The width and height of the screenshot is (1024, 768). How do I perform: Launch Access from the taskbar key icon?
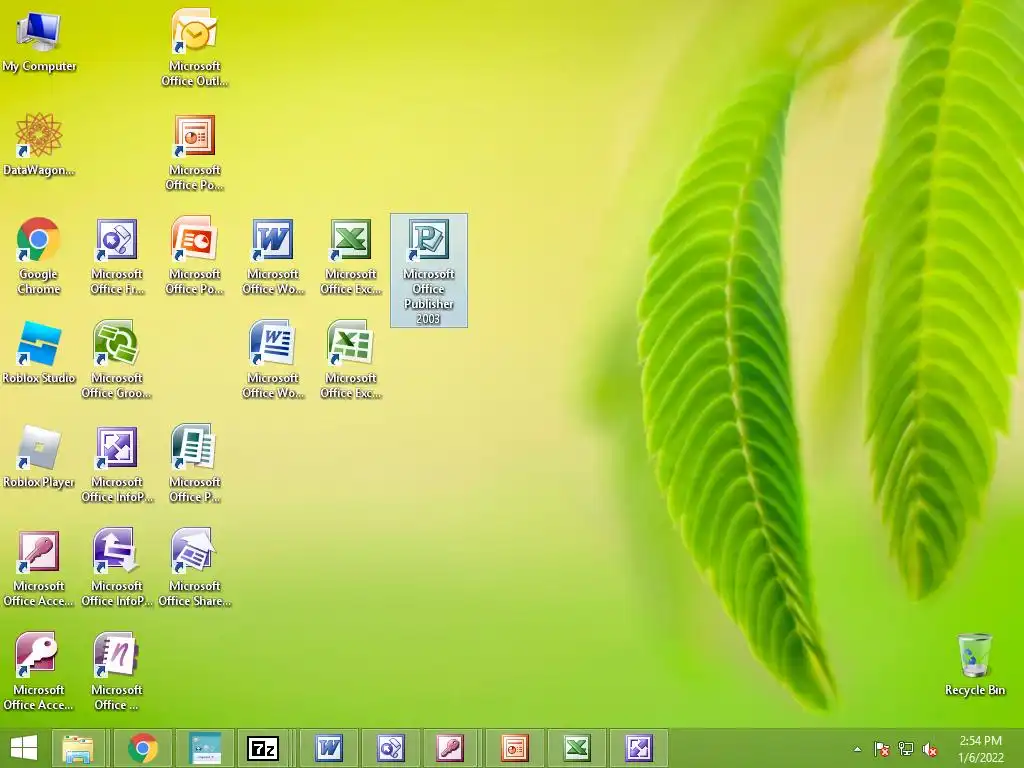pyautogui.click(x=453, y=748)
